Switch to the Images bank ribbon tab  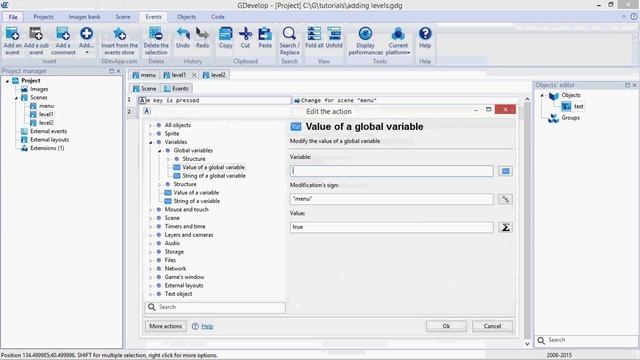click(x=84, y=17)
